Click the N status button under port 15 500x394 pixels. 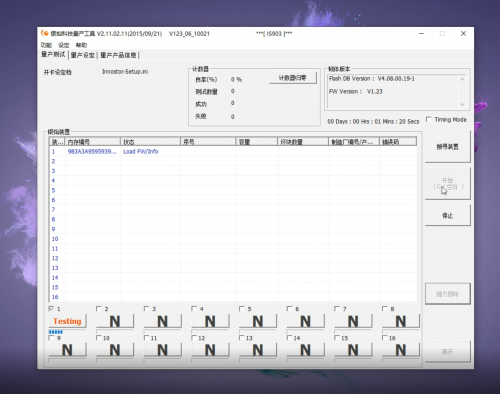(353, 350)
